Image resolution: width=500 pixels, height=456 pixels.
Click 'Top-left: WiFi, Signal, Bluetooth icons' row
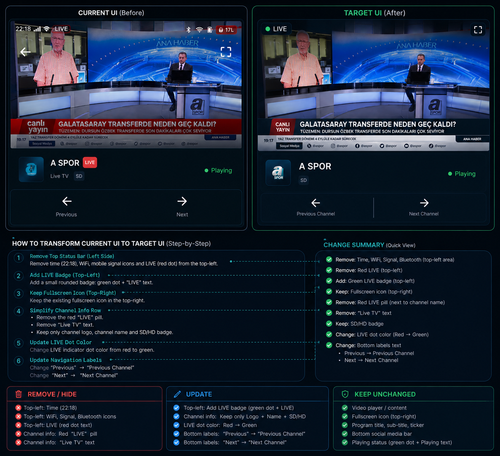(70, 416)
